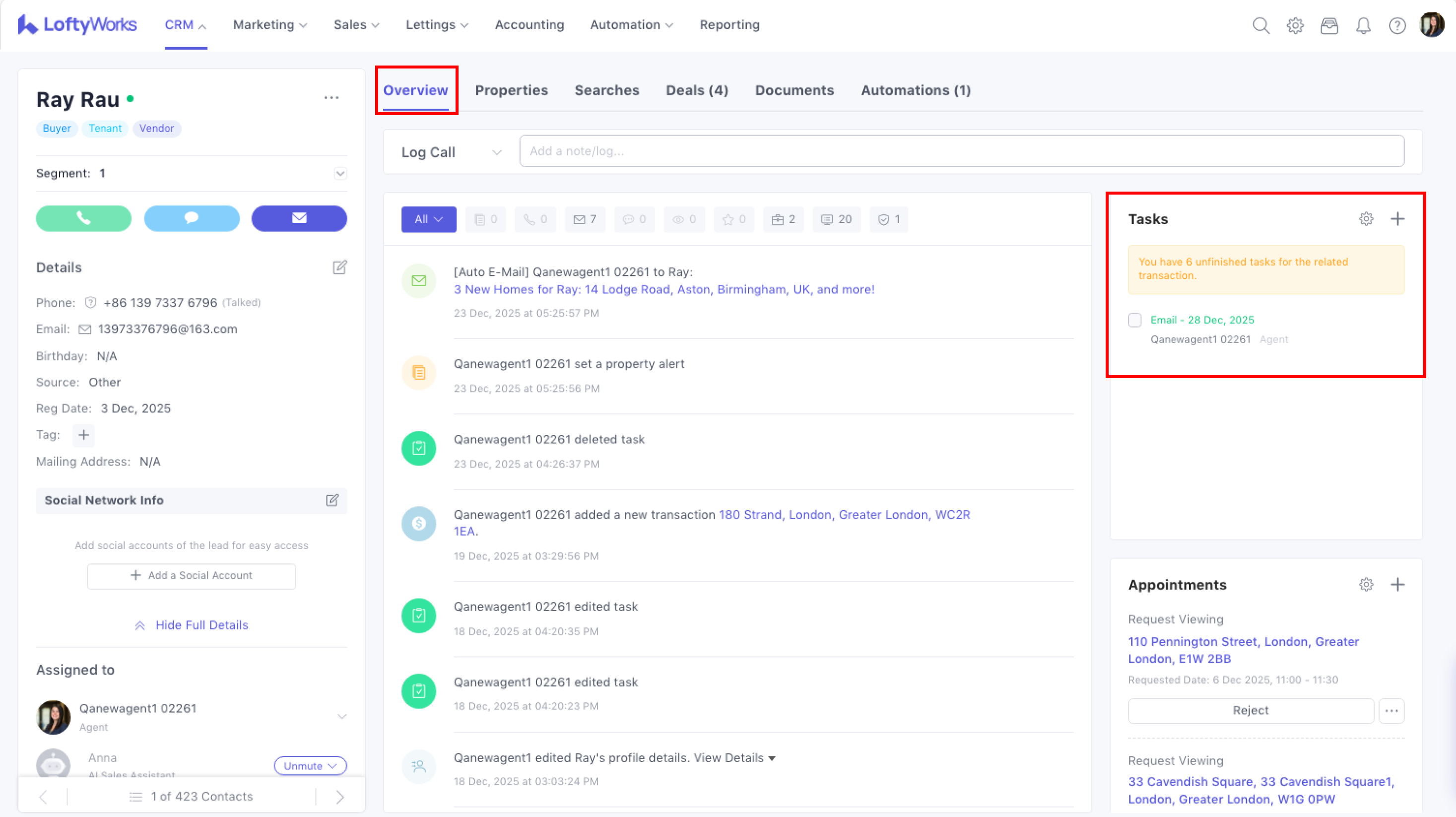This screenshot has height=817, width=1456.
Task: Reject the Pennington Street viewing request
Action: tap(1250, 711)
